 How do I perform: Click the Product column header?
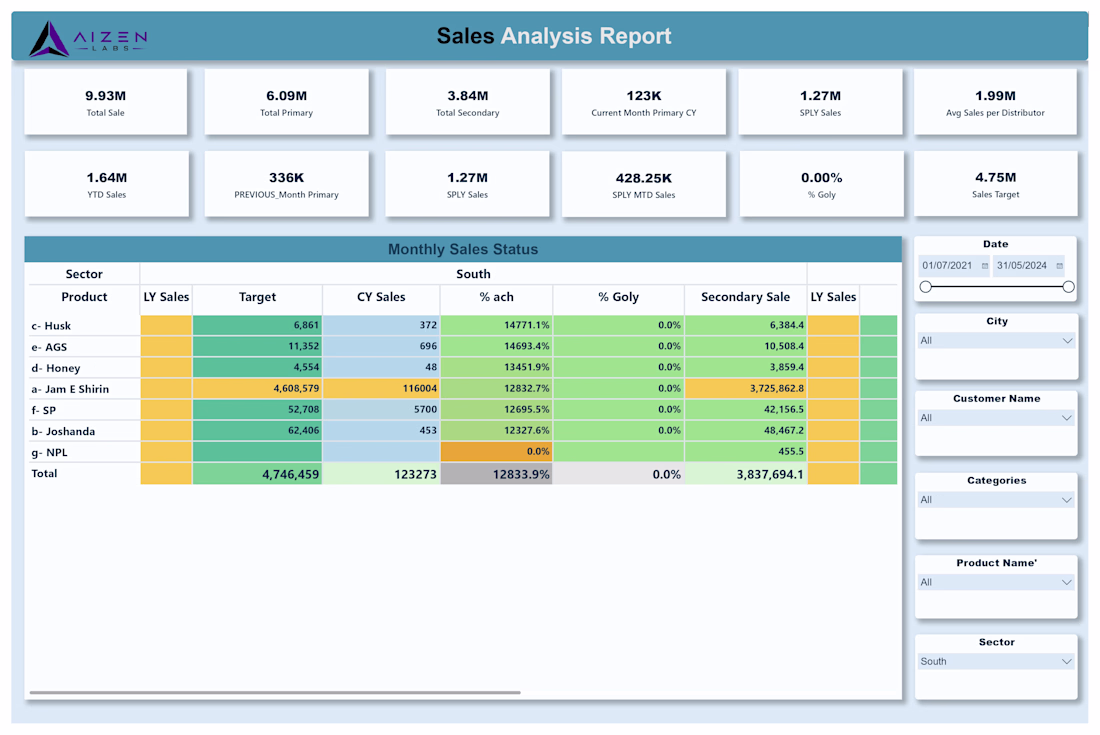[84, 297]
